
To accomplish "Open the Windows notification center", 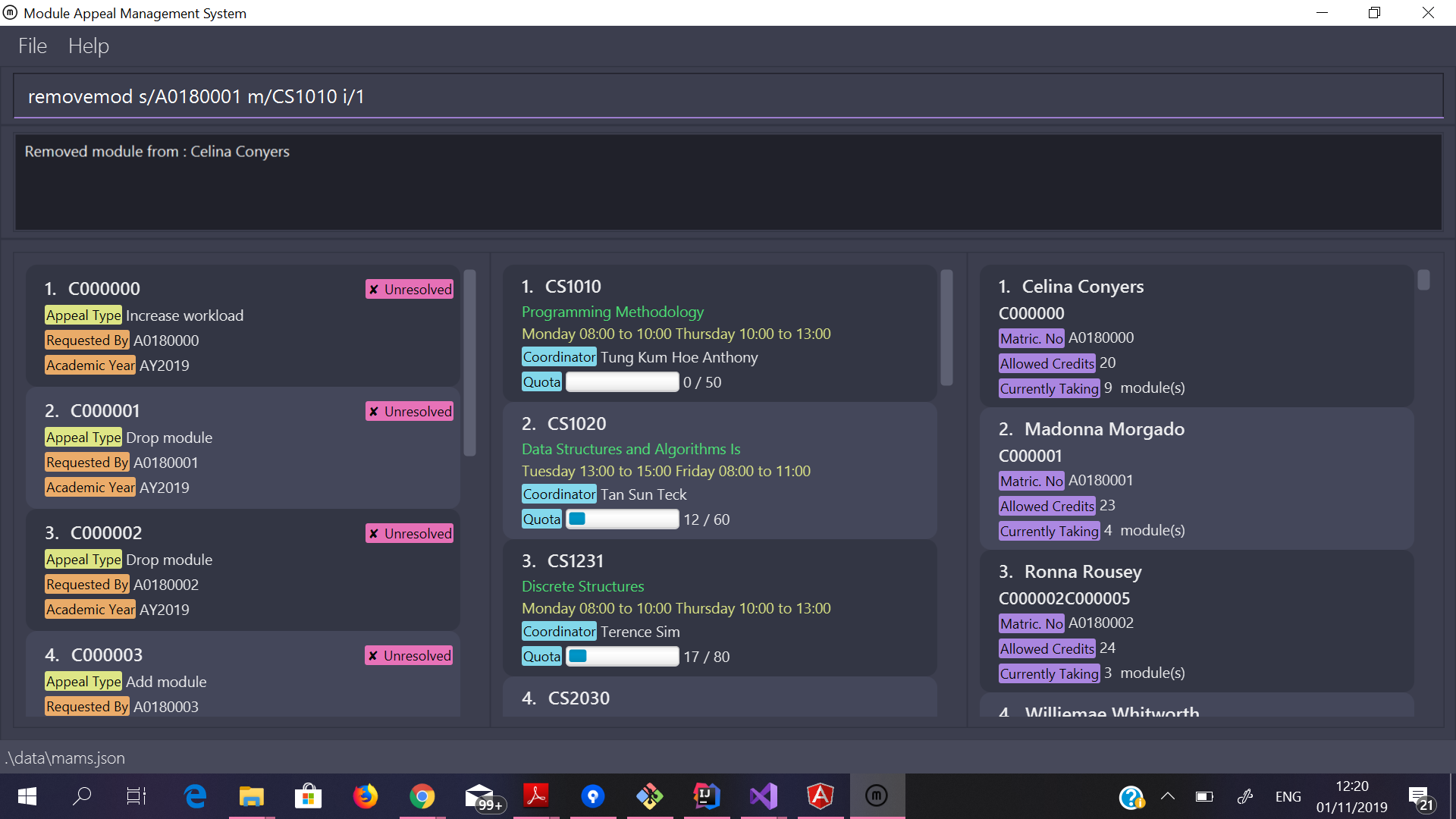I will pyautogui.click(x=1420, y=796).
